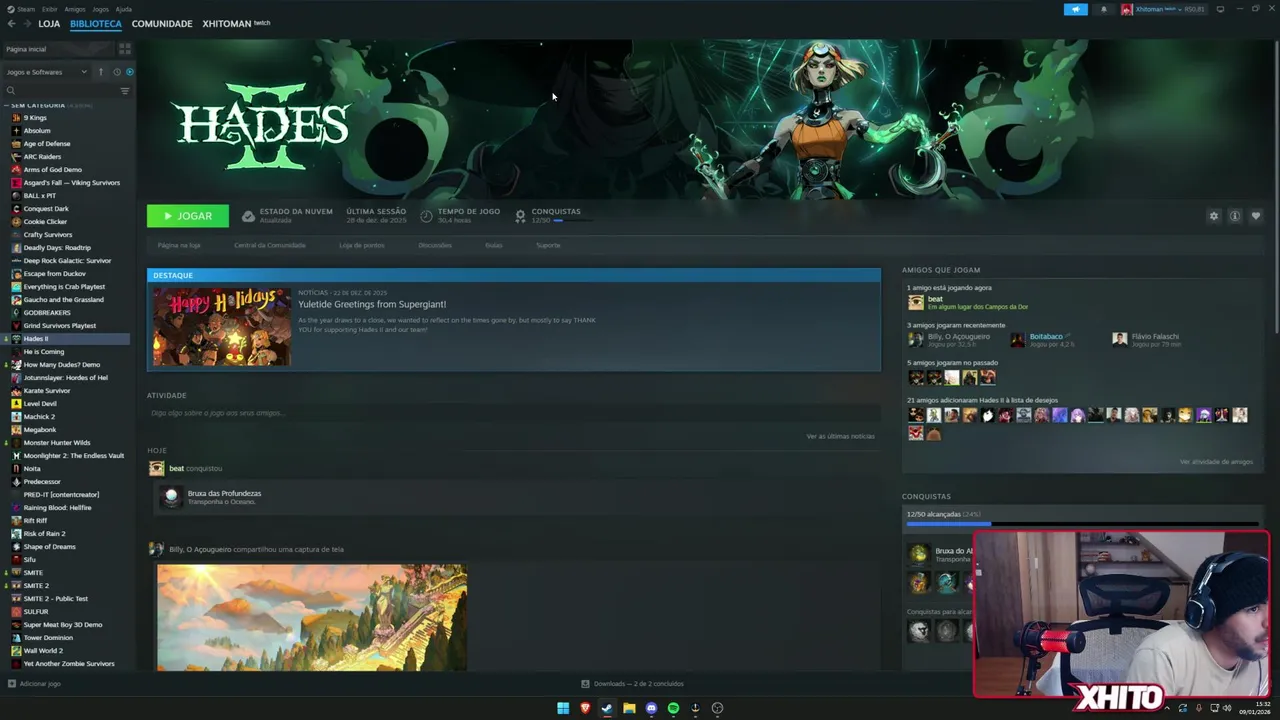Toggle the ready-to-play filter
This screenshot has width=1280, height=720.
130,72
